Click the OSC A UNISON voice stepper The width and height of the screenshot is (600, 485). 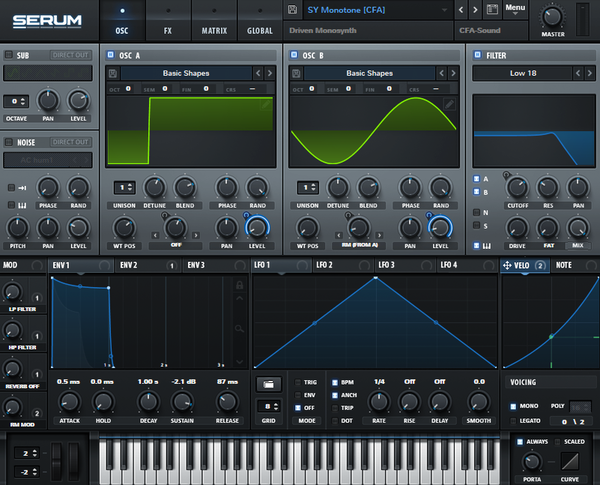coord(125,187)
